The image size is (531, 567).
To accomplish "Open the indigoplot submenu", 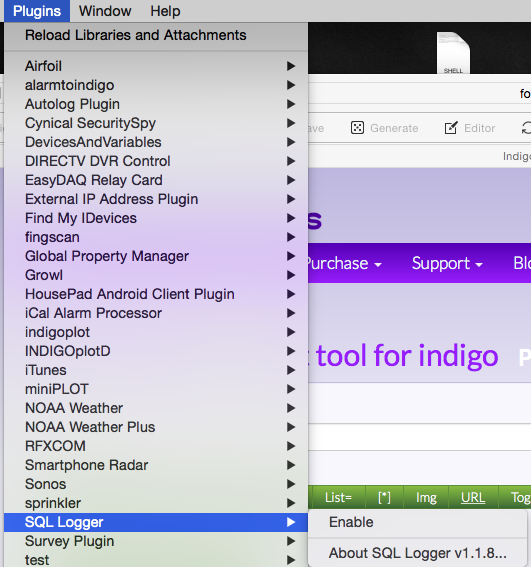I will 156,332.
